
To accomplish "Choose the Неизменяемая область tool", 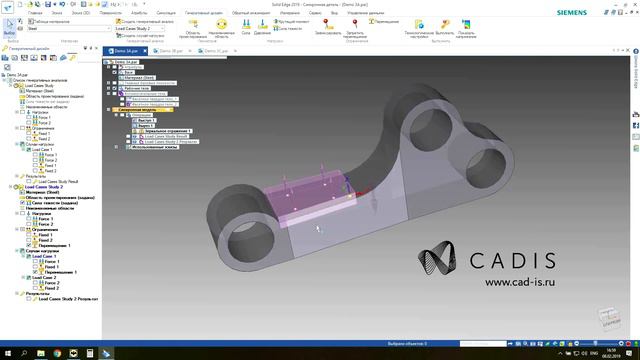I will 221,29.
